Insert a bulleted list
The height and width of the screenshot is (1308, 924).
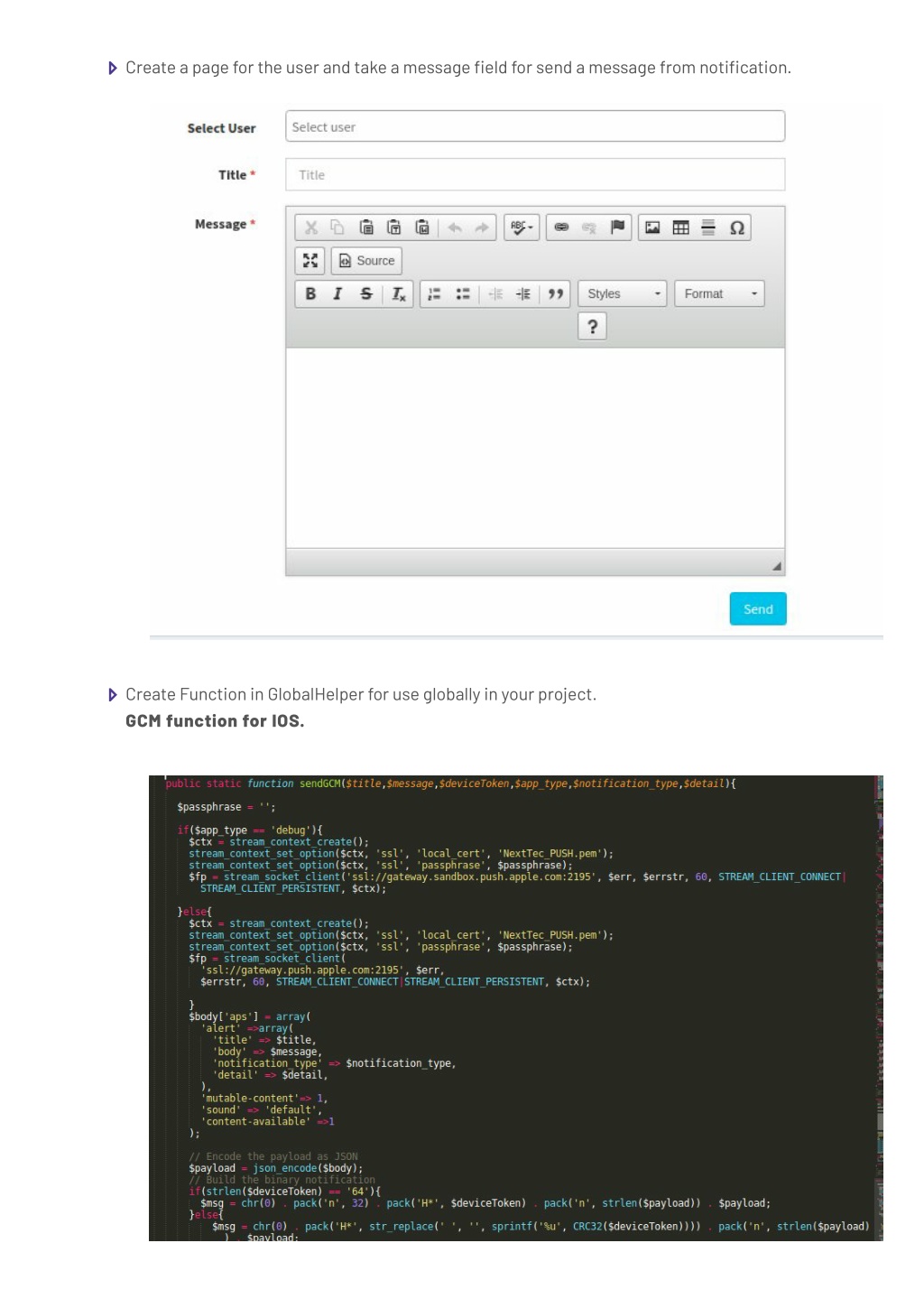462,293
